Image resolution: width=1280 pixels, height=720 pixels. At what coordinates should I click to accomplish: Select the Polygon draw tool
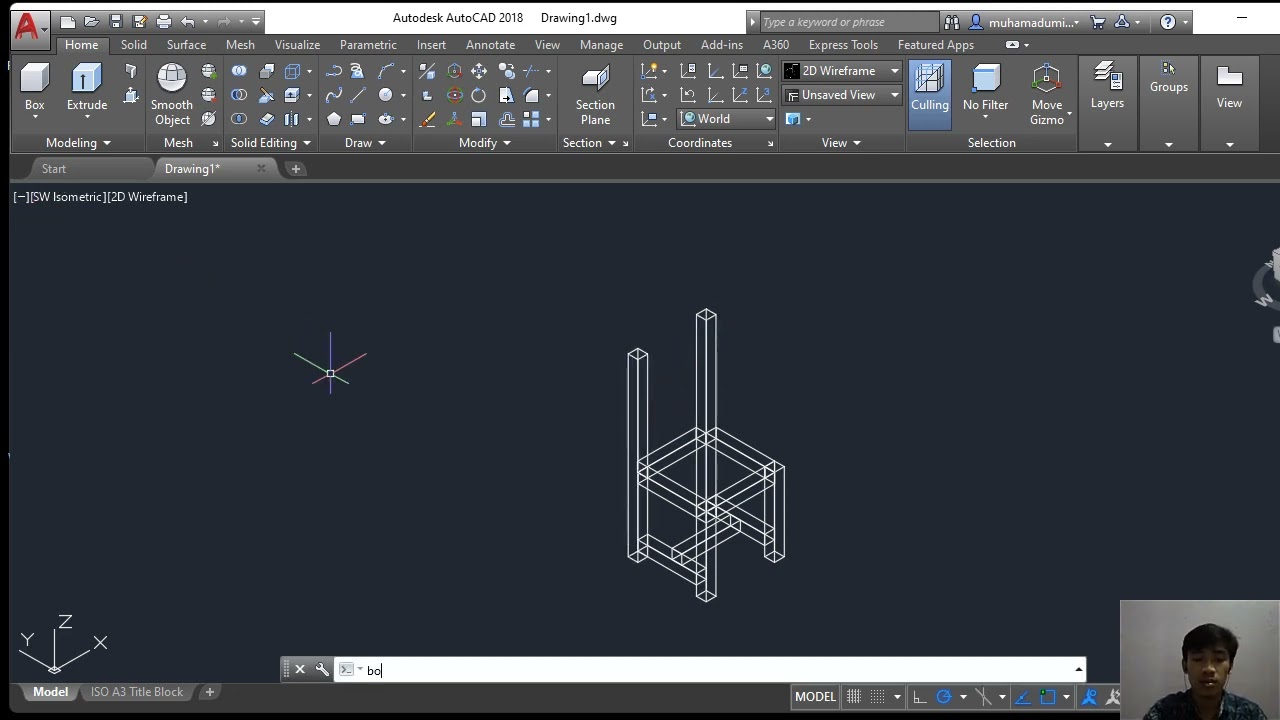click(334, 119)
